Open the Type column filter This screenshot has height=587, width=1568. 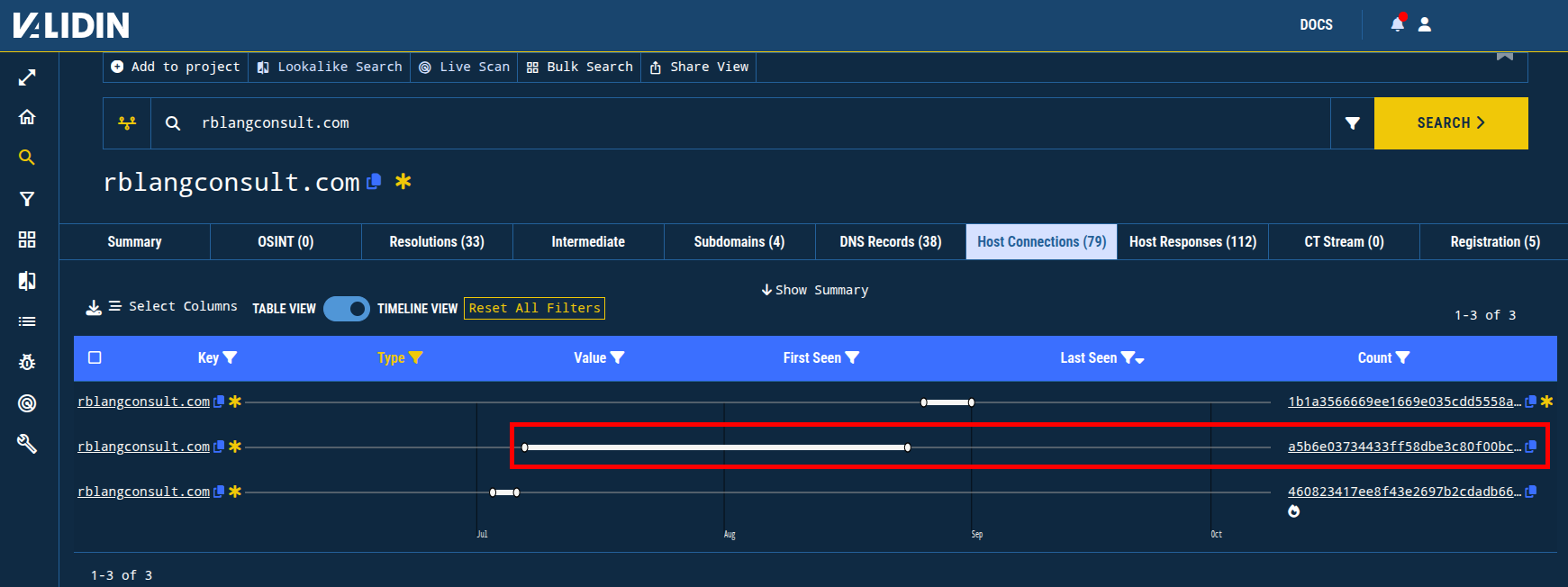pos(415,357)
